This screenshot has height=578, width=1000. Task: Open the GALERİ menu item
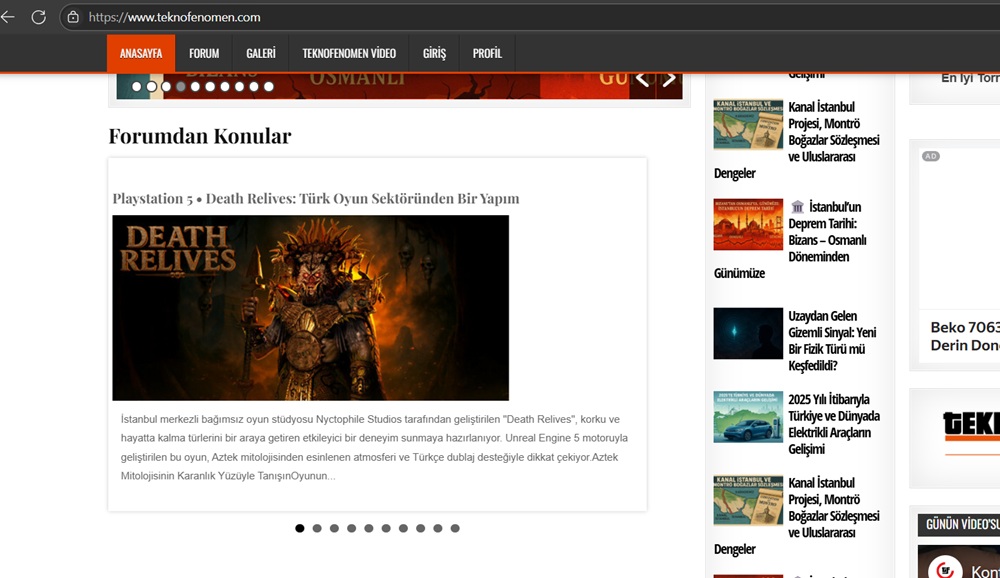click(261, 54)
